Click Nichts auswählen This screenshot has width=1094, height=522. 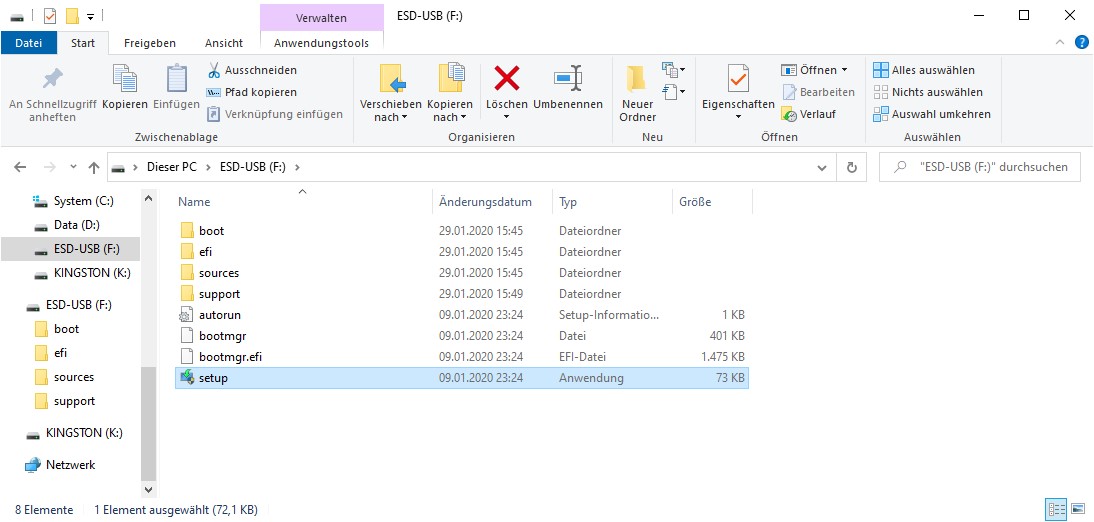(x=928, y=92)
